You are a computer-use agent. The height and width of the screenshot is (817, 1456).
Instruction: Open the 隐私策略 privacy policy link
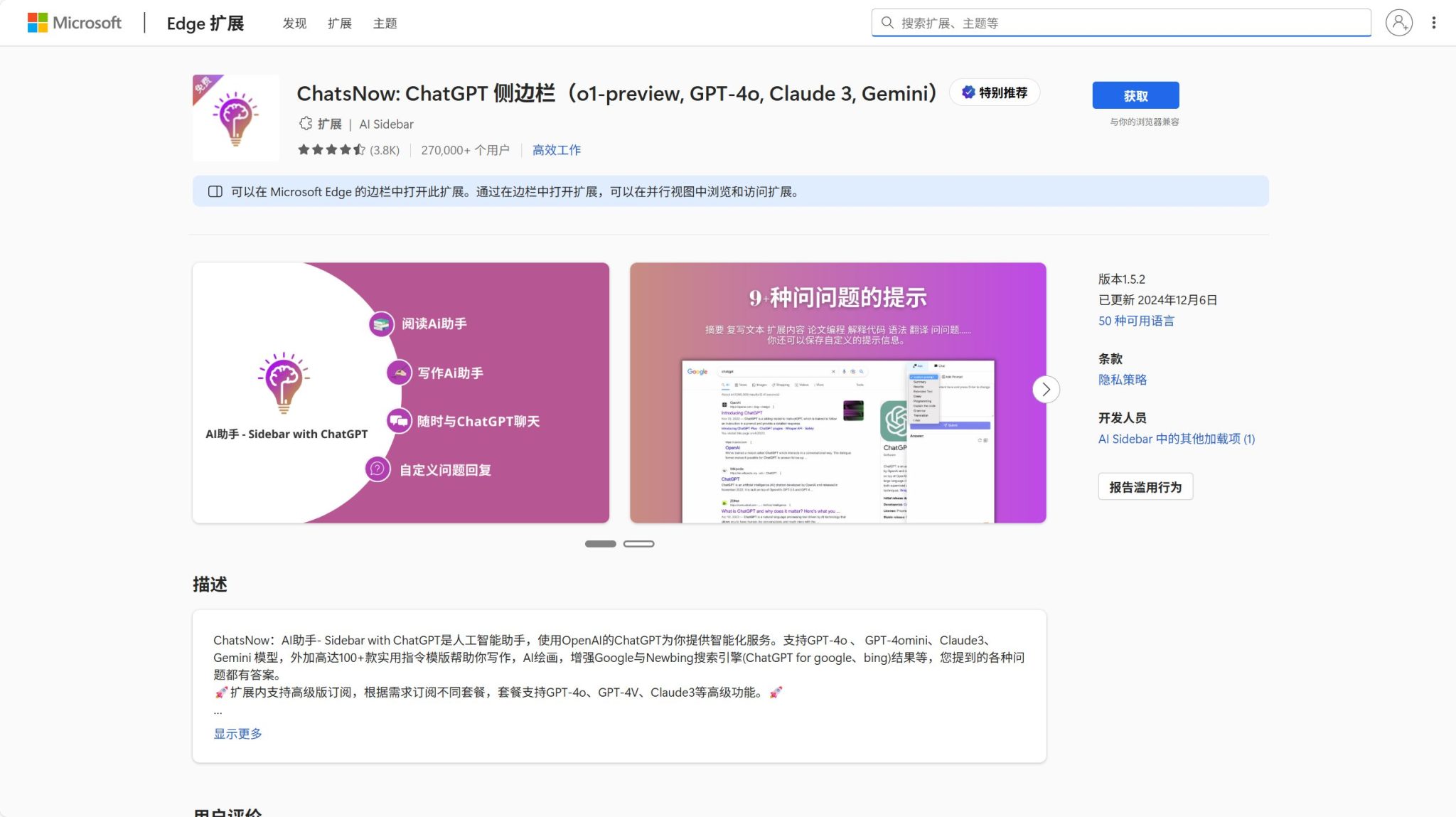[x=1123, y=379]
